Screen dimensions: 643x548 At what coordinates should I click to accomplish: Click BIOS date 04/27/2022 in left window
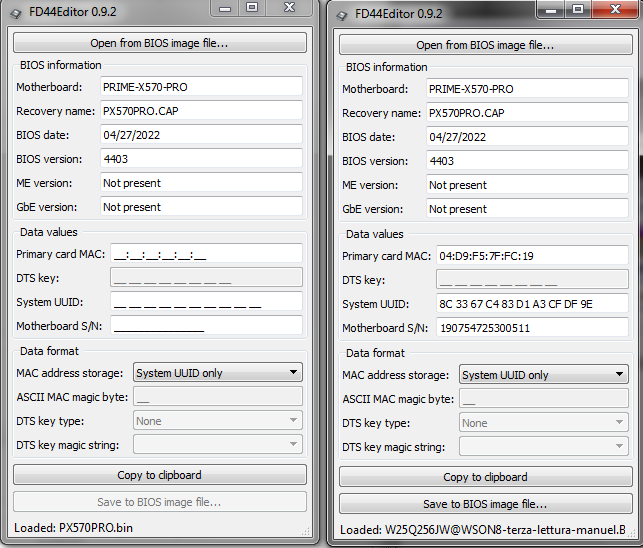point(201,135)
